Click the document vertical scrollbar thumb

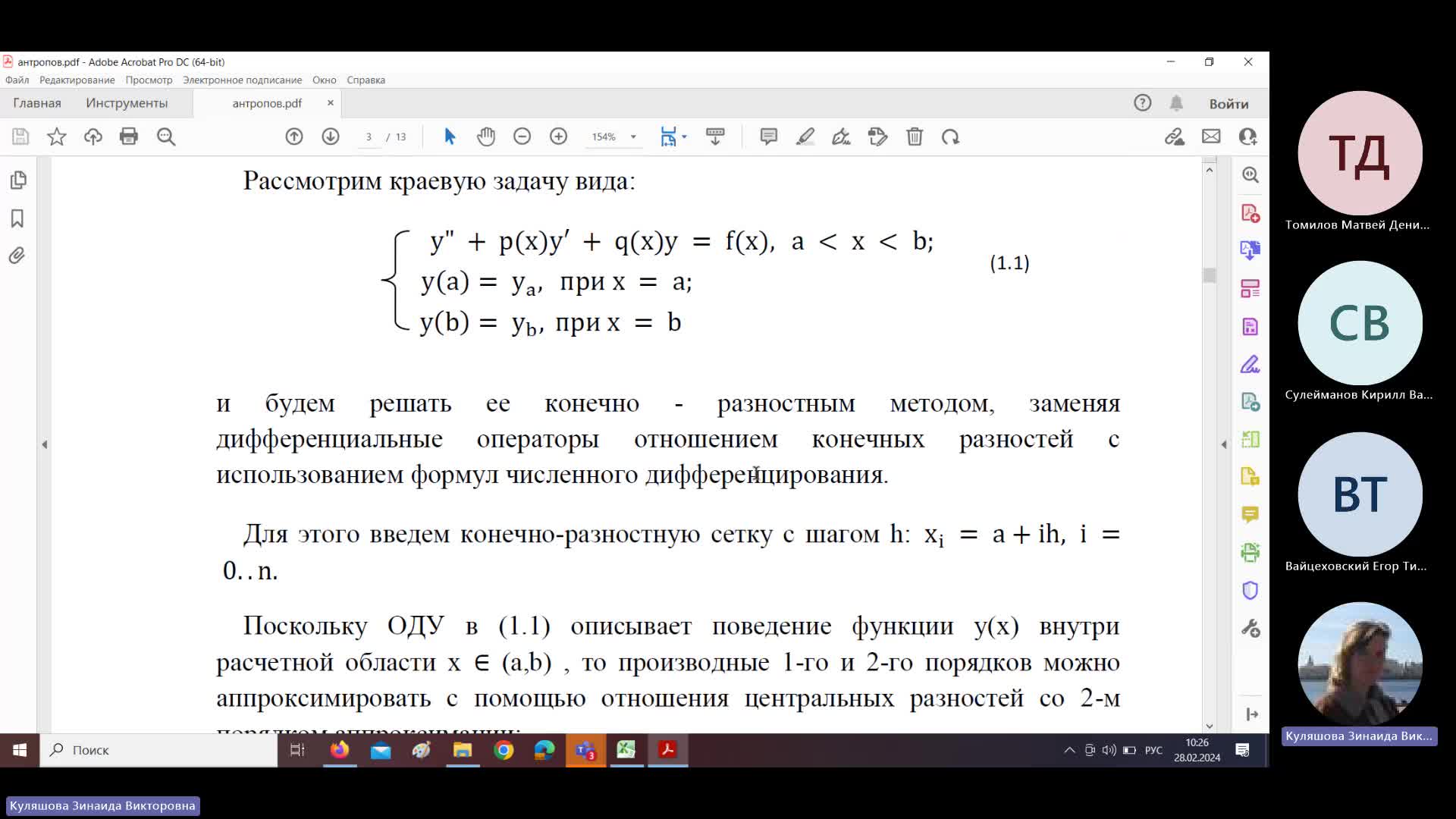tap(1210, 275)
